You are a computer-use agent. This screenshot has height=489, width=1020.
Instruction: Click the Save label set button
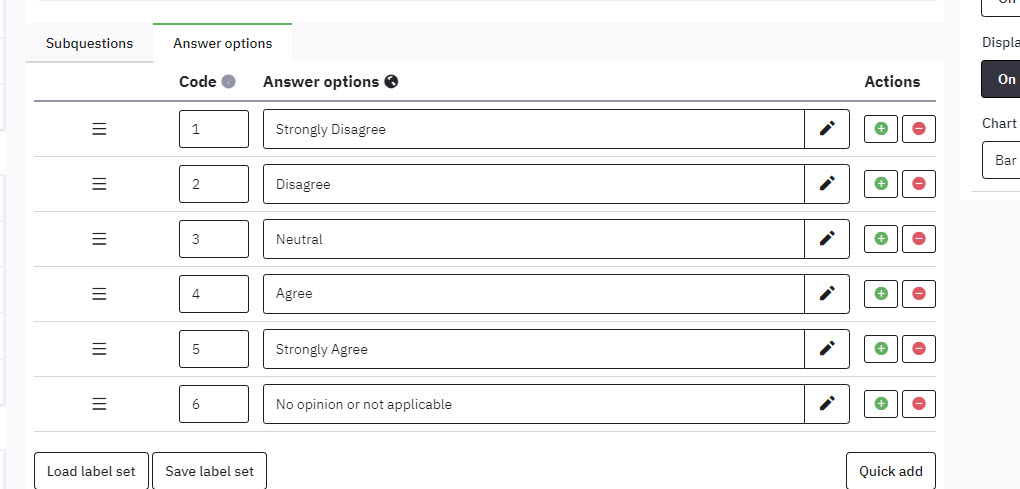pyautogui.click(x=209, y=471)
